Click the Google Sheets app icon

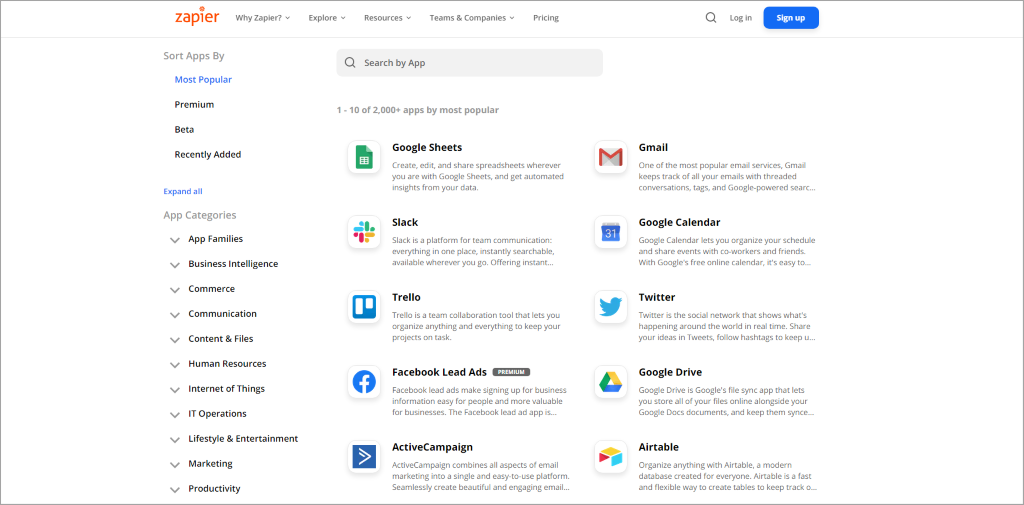[x=364, y=158]
